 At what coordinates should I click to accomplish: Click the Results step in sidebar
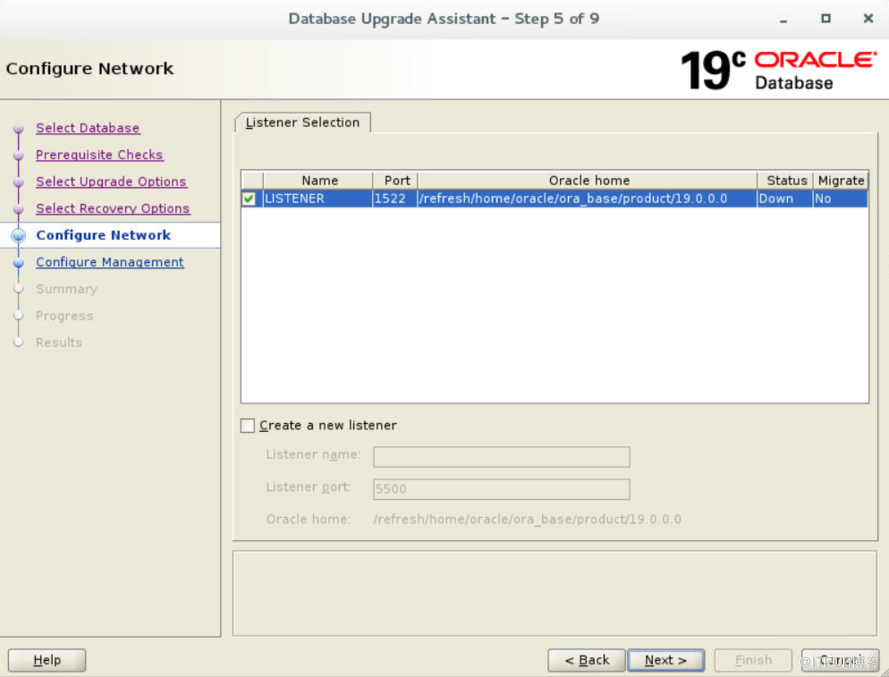59,342
